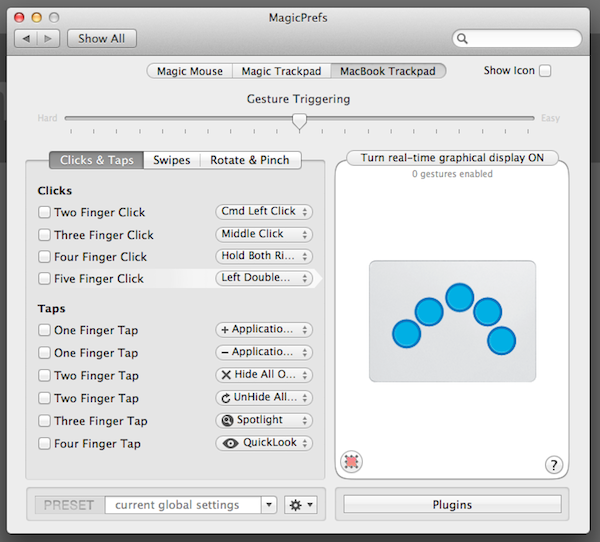Select the Clicks & Taps tab

click(96, 160)
